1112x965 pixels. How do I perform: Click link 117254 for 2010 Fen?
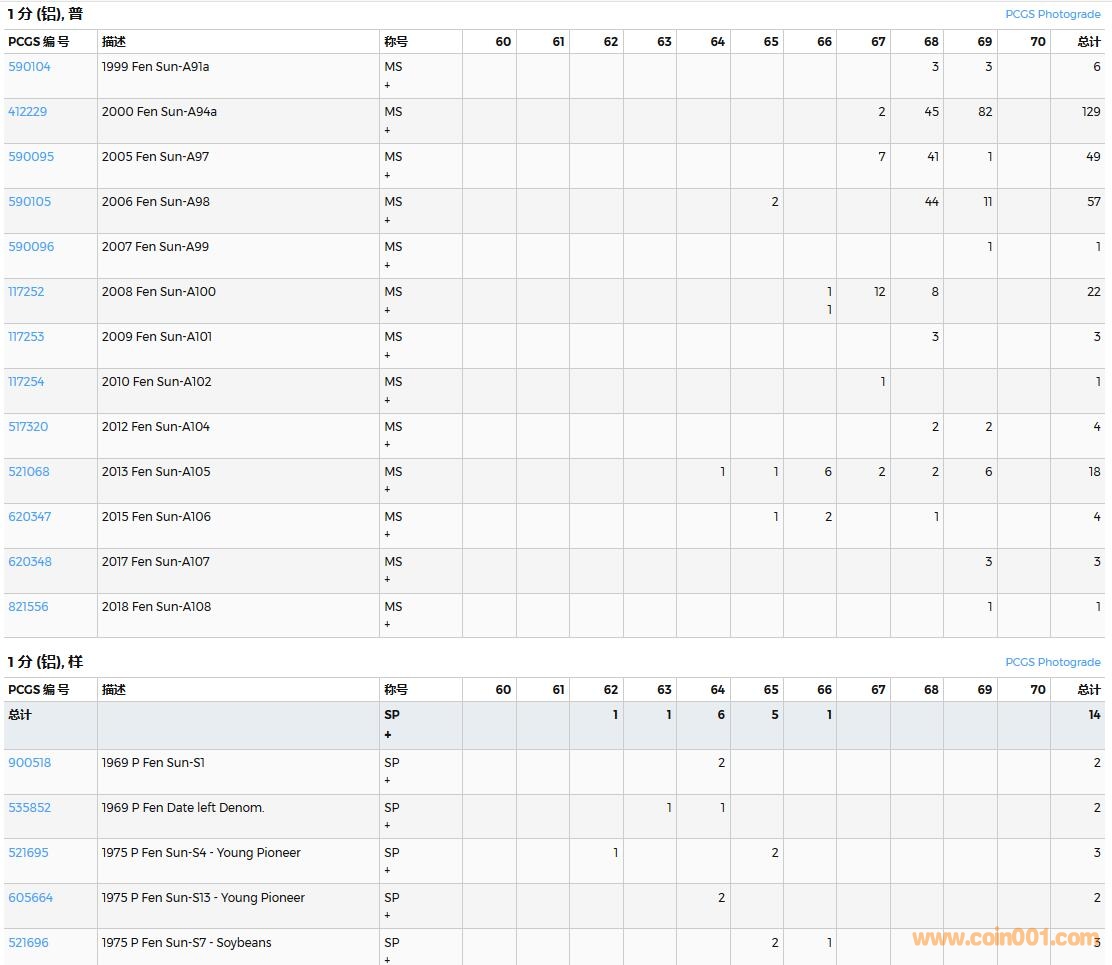coord(26,382)
